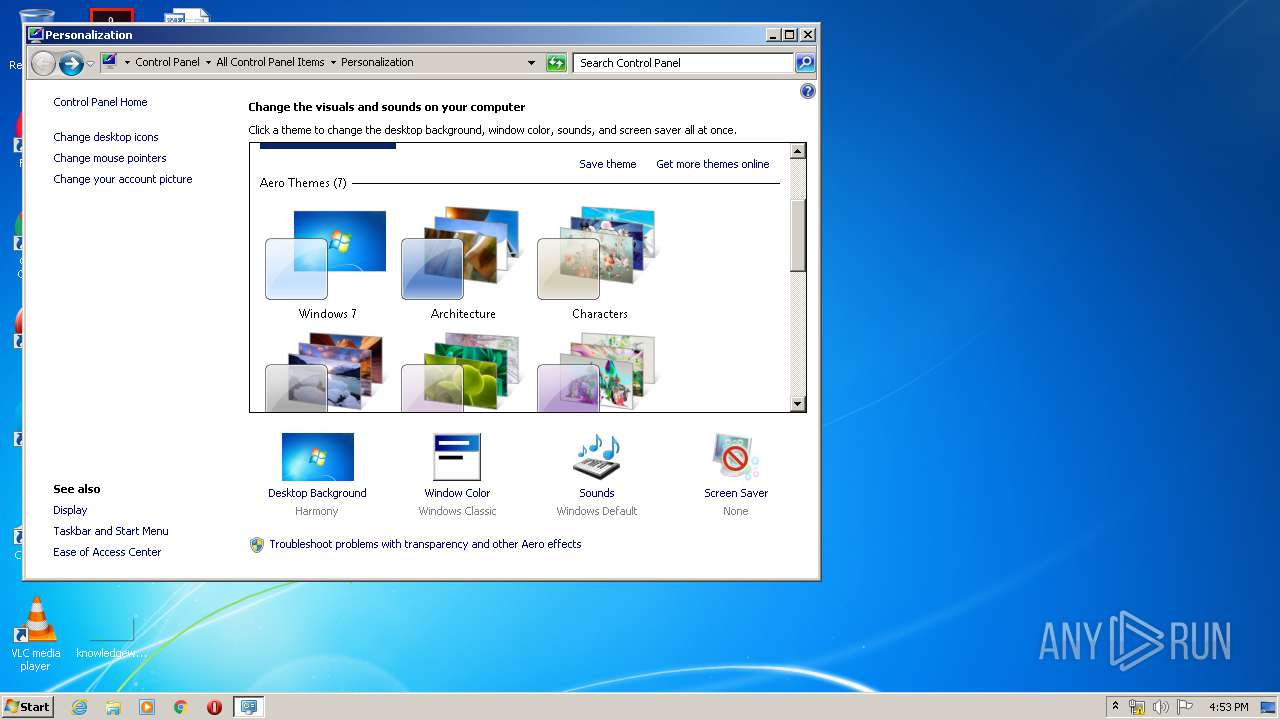This screenshot has height=720, width=1280.
Task: Click the Personalization taskbar button
Action: point(248,707)
